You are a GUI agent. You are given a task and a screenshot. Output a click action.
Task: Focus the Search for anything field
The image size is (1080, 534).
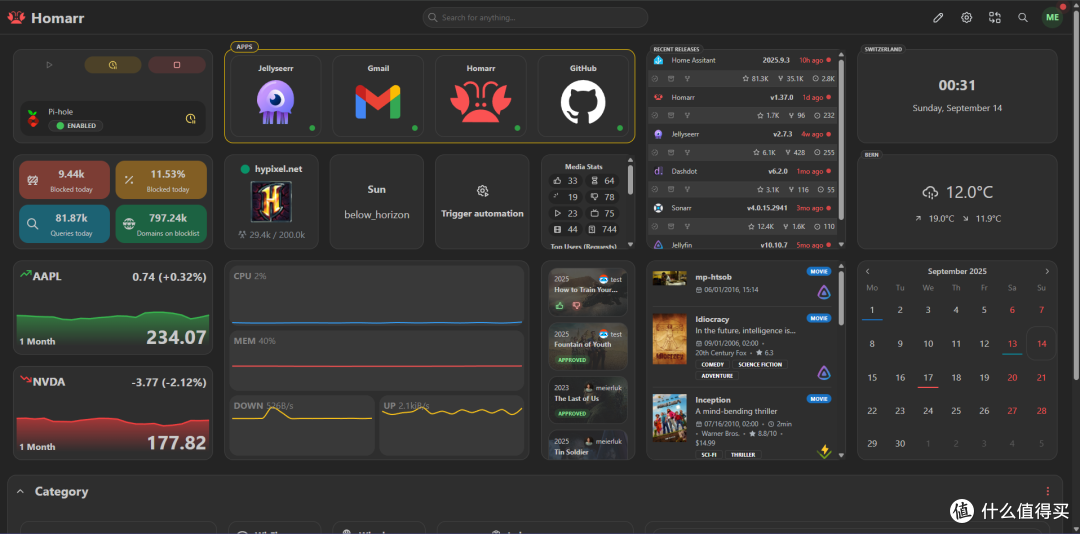point(535,17)
